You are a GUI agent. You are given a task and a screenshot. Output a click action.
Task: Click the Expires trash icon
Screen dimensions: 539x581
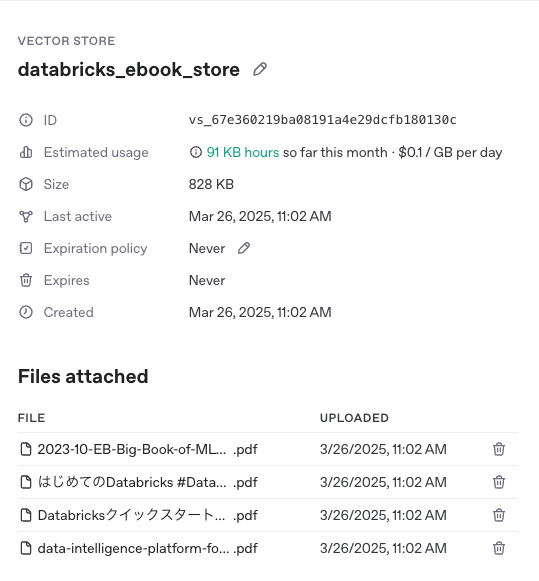click(x=26, y=280)
